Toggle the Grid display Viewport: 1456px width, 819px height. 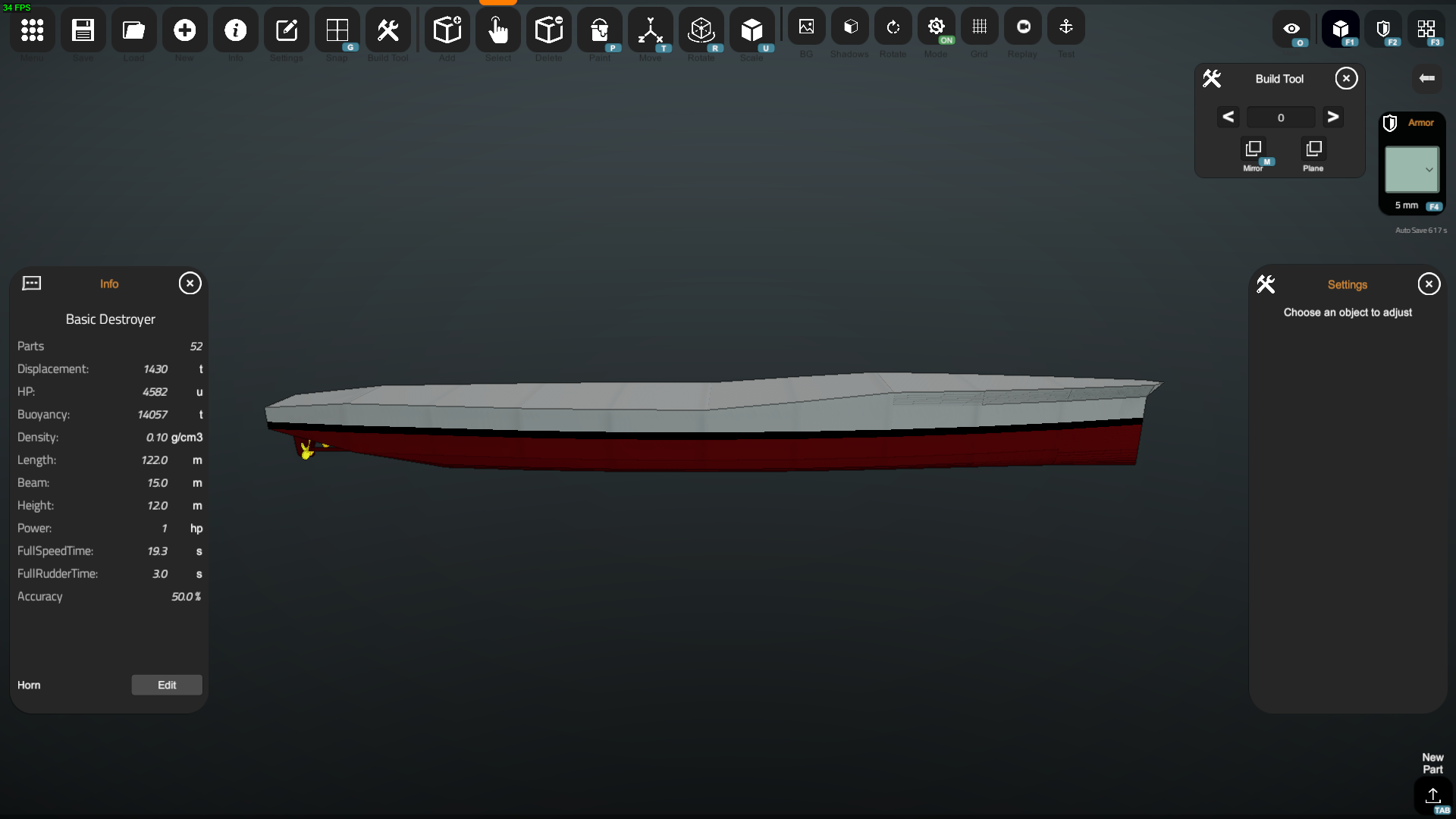click(x=979, y=27)
